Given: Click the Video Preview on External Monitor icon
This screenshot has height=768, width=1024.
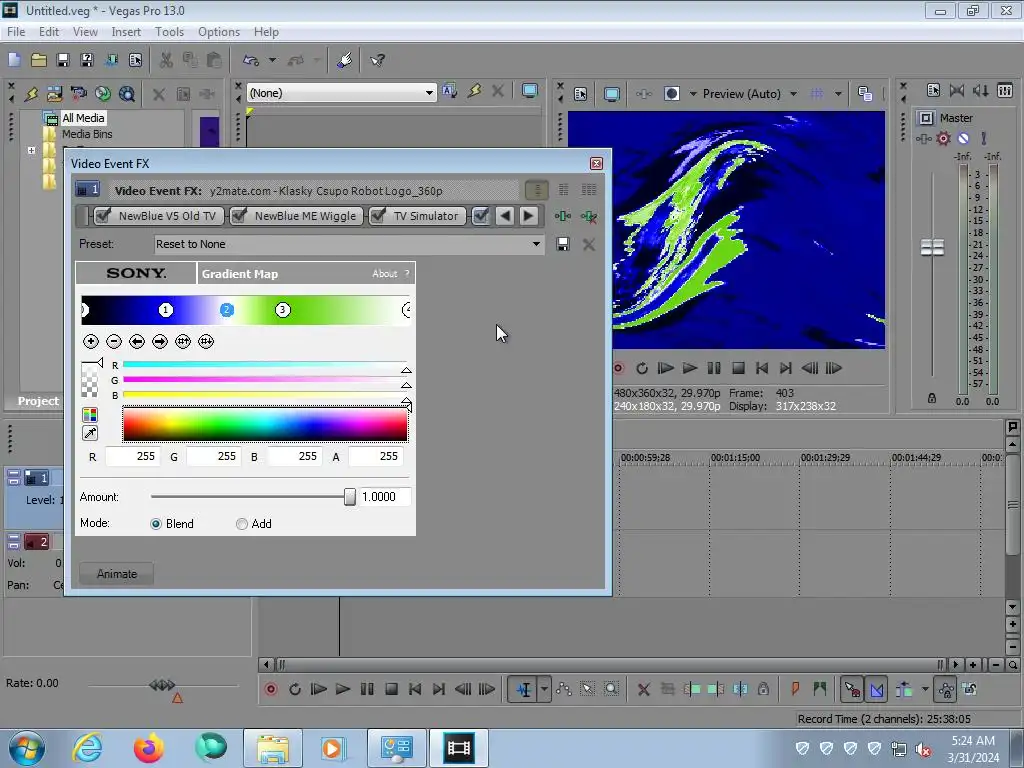Looking at the screenshot, I should [612, 93].
